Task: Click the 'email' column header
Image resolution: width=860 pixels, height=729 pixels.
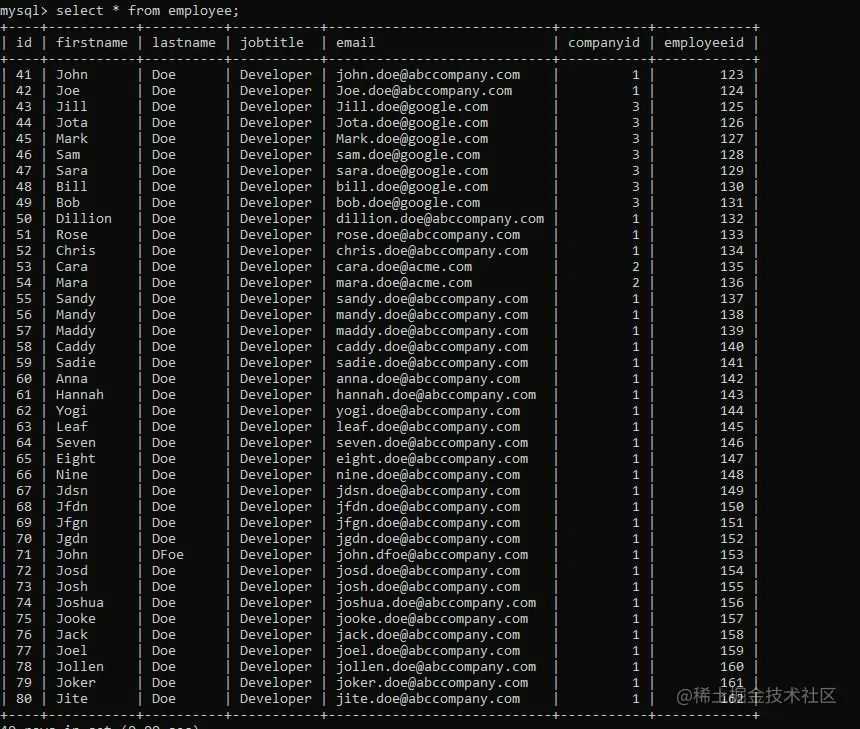Action: [355, 42]
